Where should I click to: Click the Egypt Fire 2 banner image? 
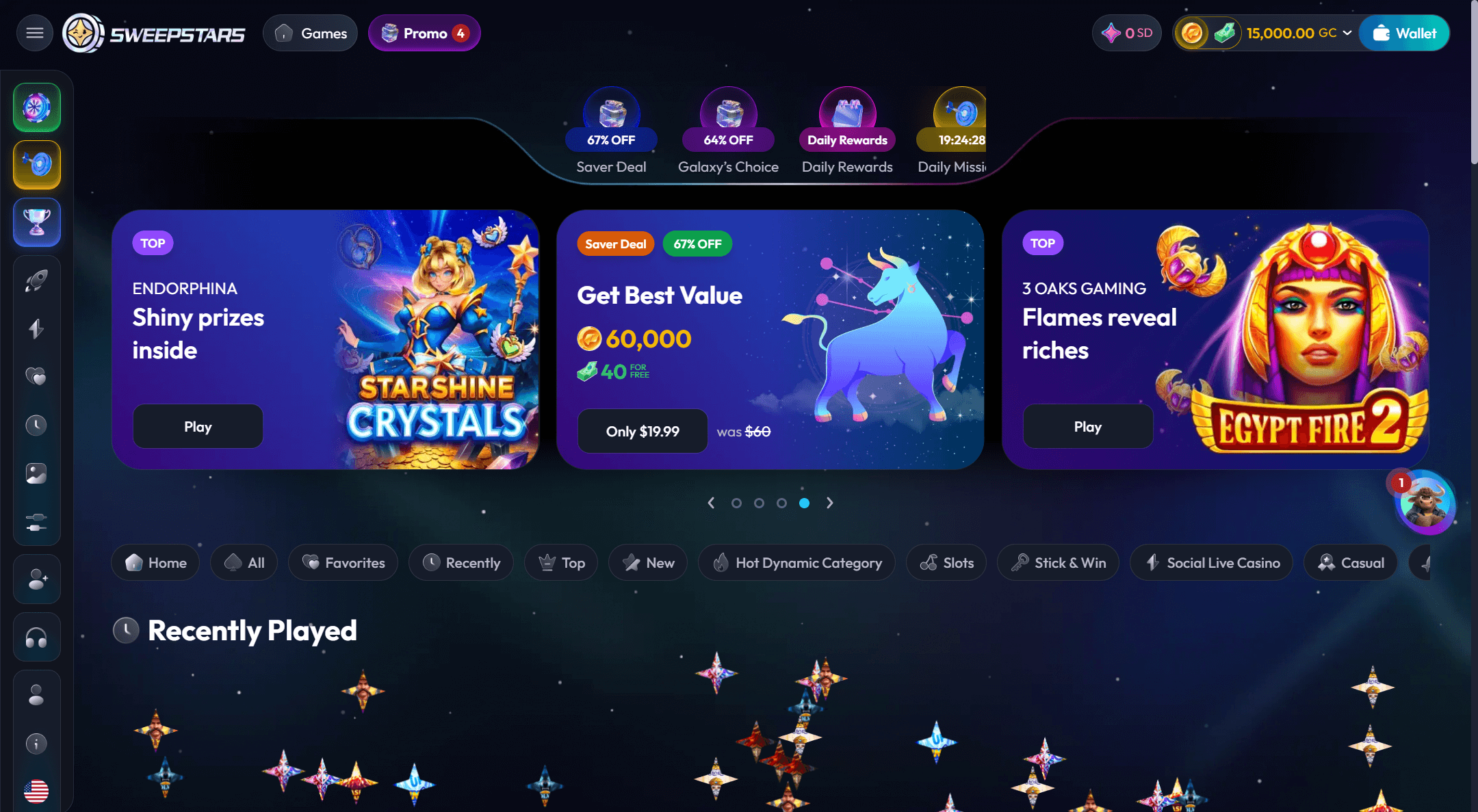pyautogui.click(x=1293, y=340)
